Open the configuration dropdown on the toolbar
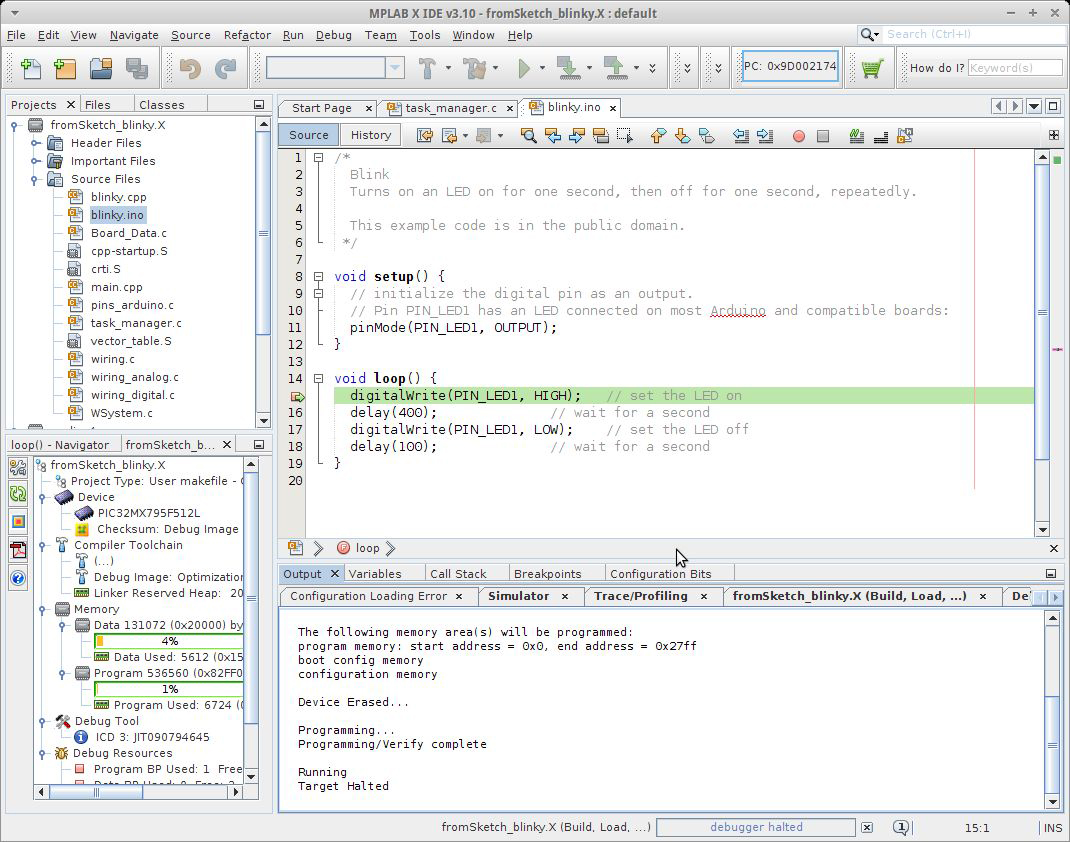Viewport: 1070px width, 842px height. [394, 68]
